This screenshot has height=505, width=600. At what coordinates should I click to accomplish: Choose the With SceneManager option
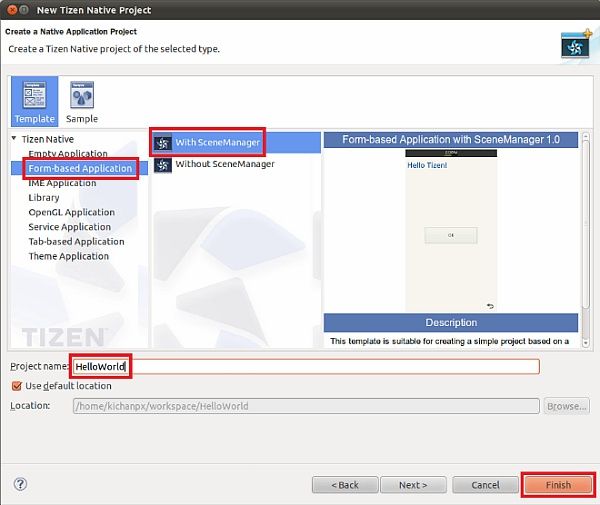[x=236, y=142]
